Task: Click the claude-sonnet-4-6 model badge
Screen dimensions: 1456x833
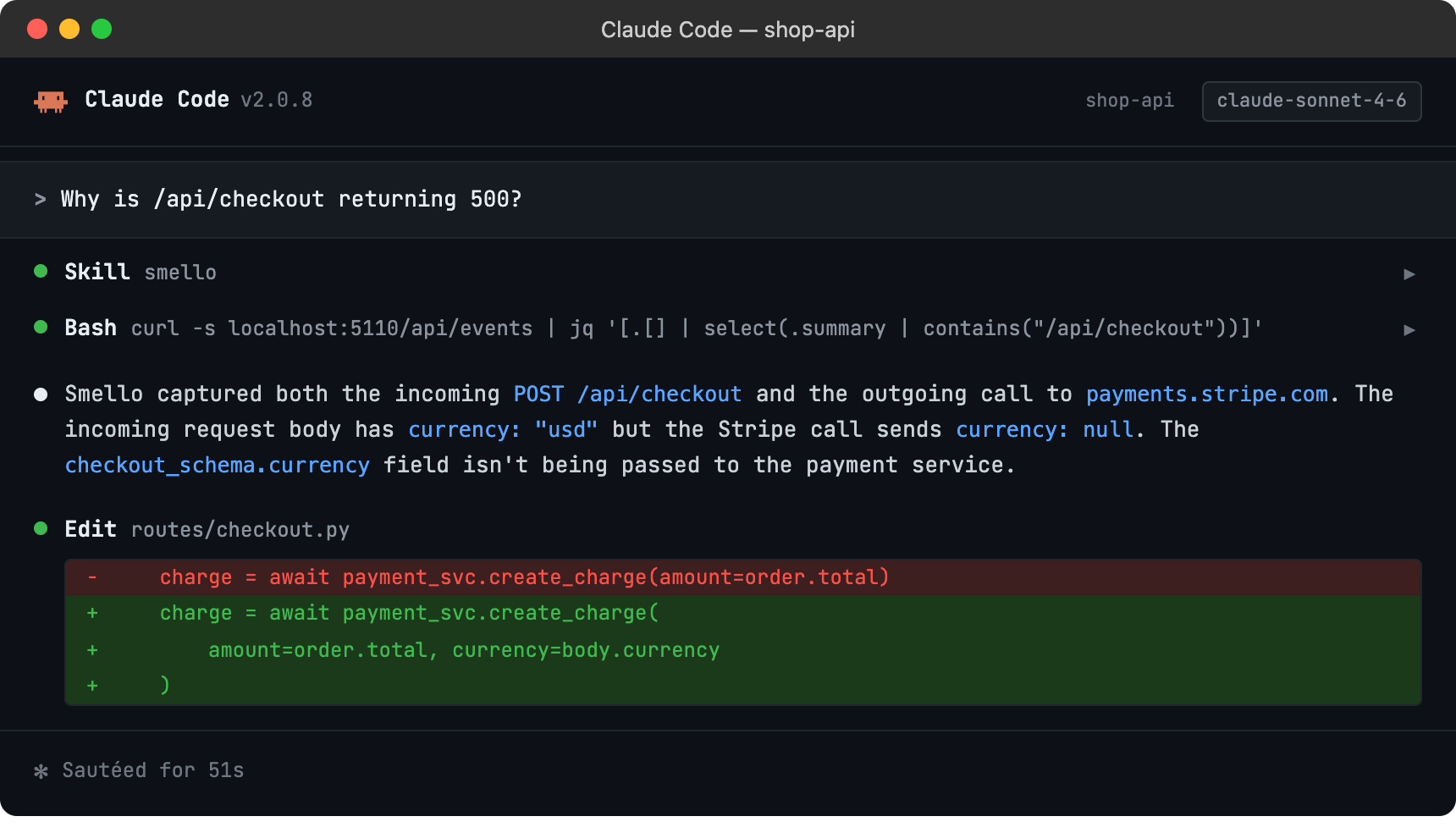Action: click(1311, 101)
